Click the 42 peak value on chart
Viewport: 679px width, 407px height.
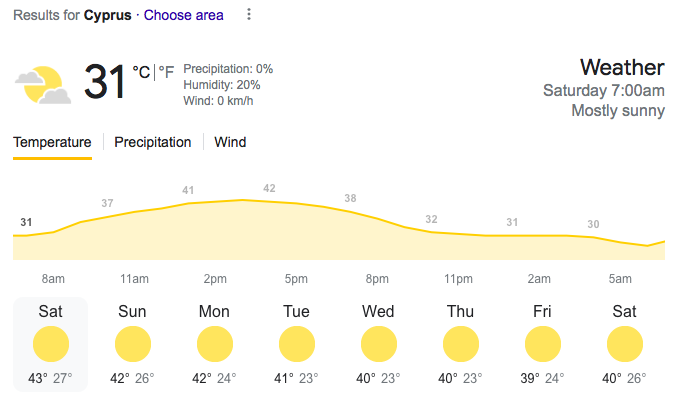(x=269, y=188)
